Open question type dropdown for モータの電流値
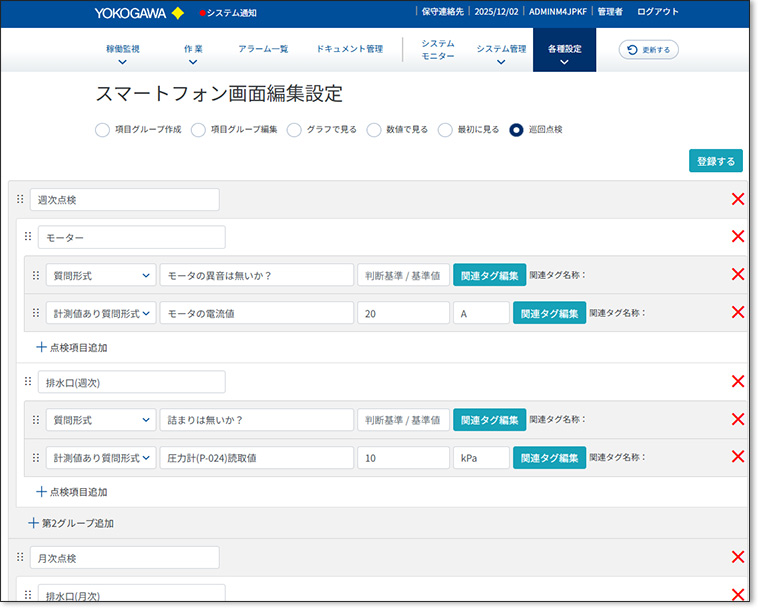The width and height of the screenshot is (758, 608). (x=100, y=313)
